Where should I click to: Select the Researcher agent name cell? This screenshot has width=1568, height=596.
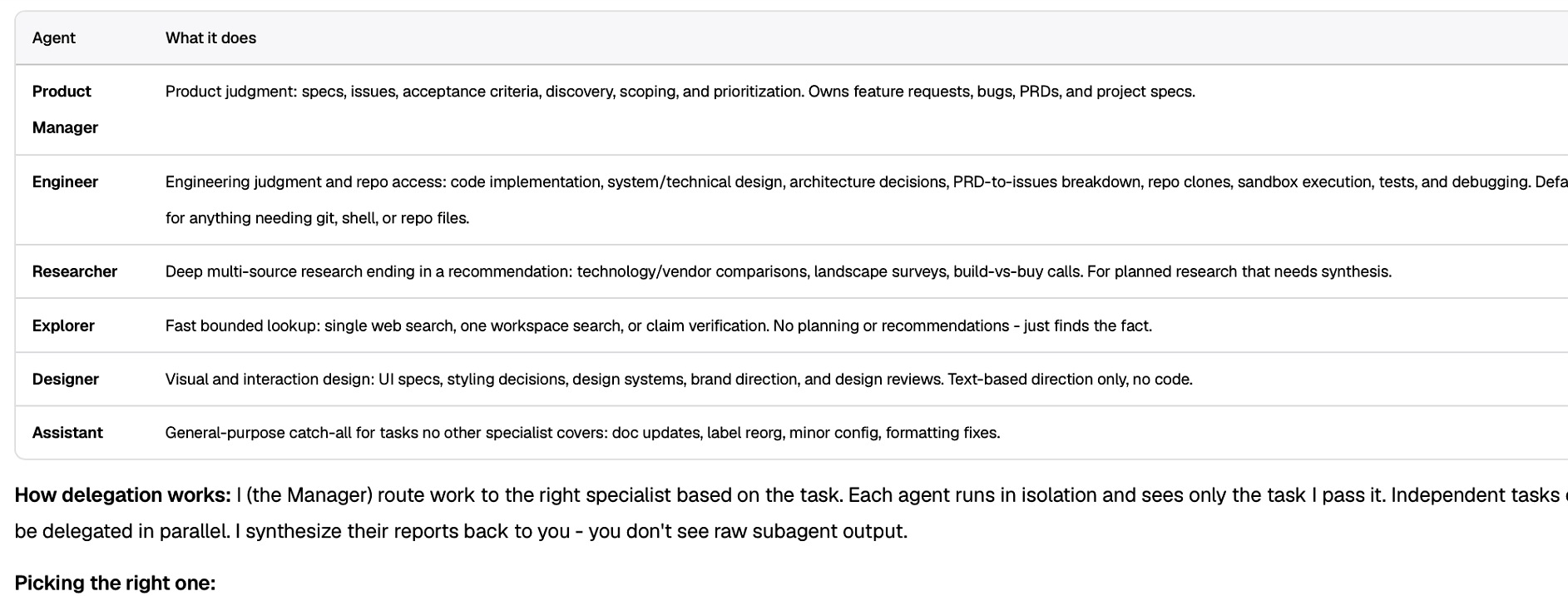pos(75,272)
